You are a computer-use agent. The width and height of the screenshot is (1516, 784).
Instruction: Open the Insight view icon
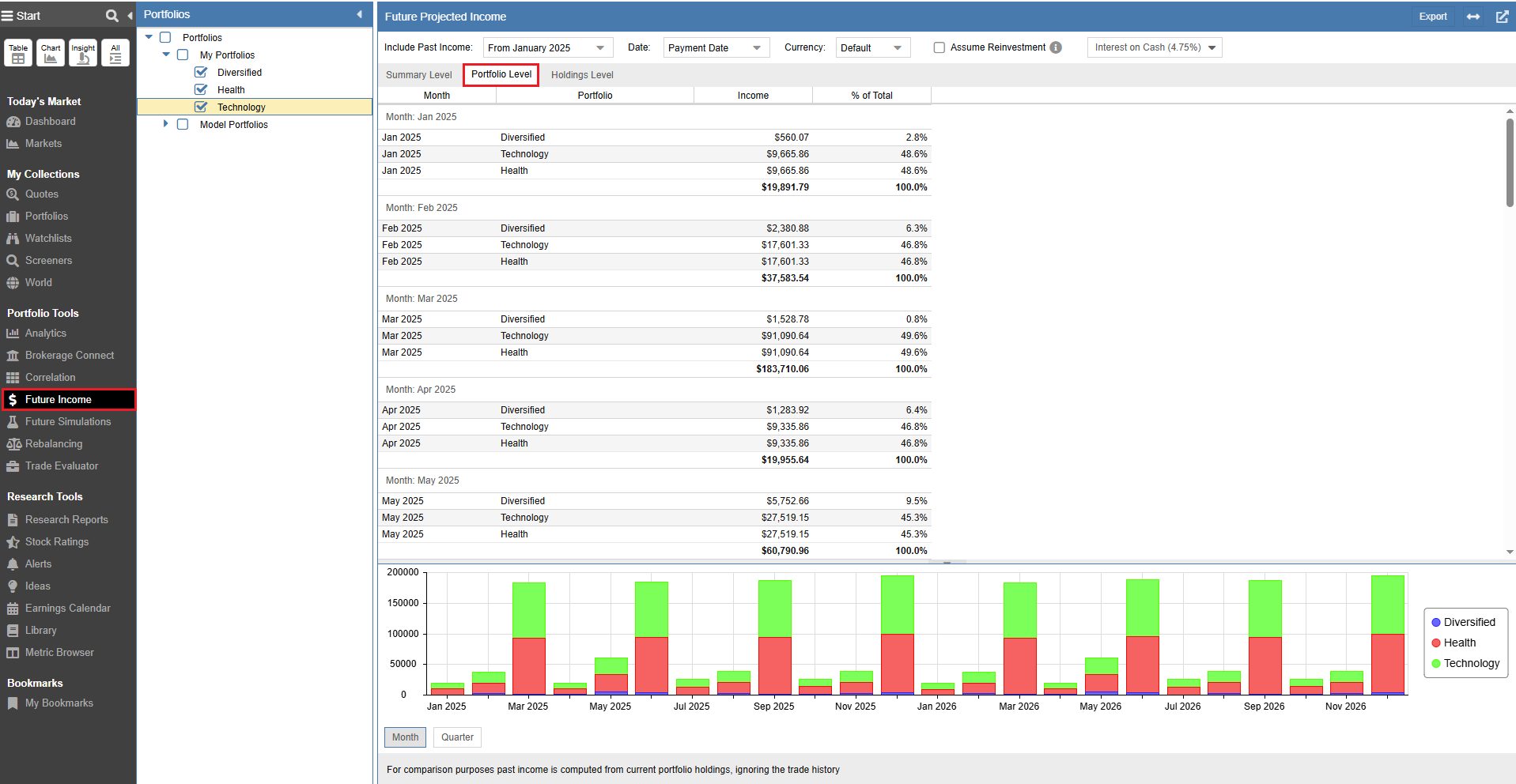pyautogui.click(x=83, y=53)
